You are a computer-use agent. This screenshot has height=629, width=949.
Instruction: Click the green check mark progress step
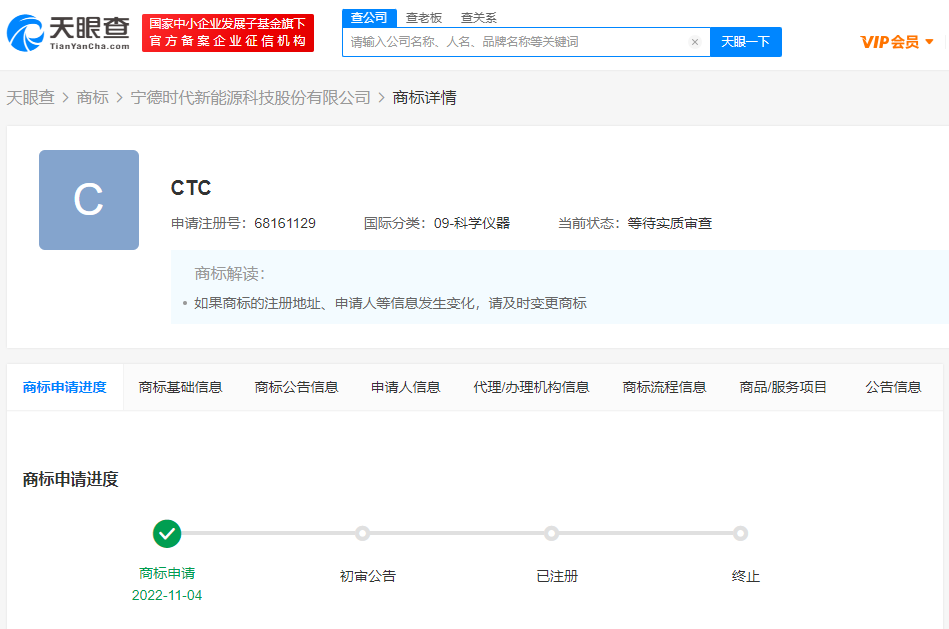tap(167, 533)
